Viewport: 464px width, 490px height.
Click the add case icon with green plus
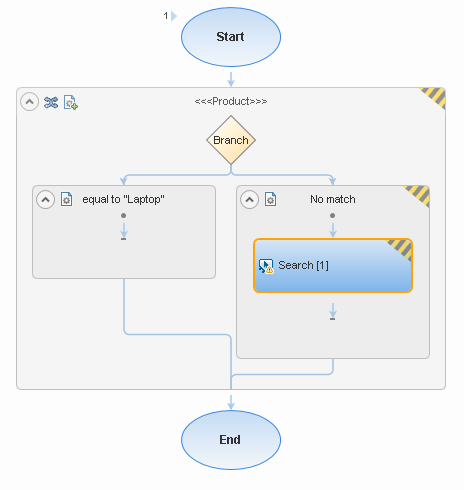tap(71, 102)
